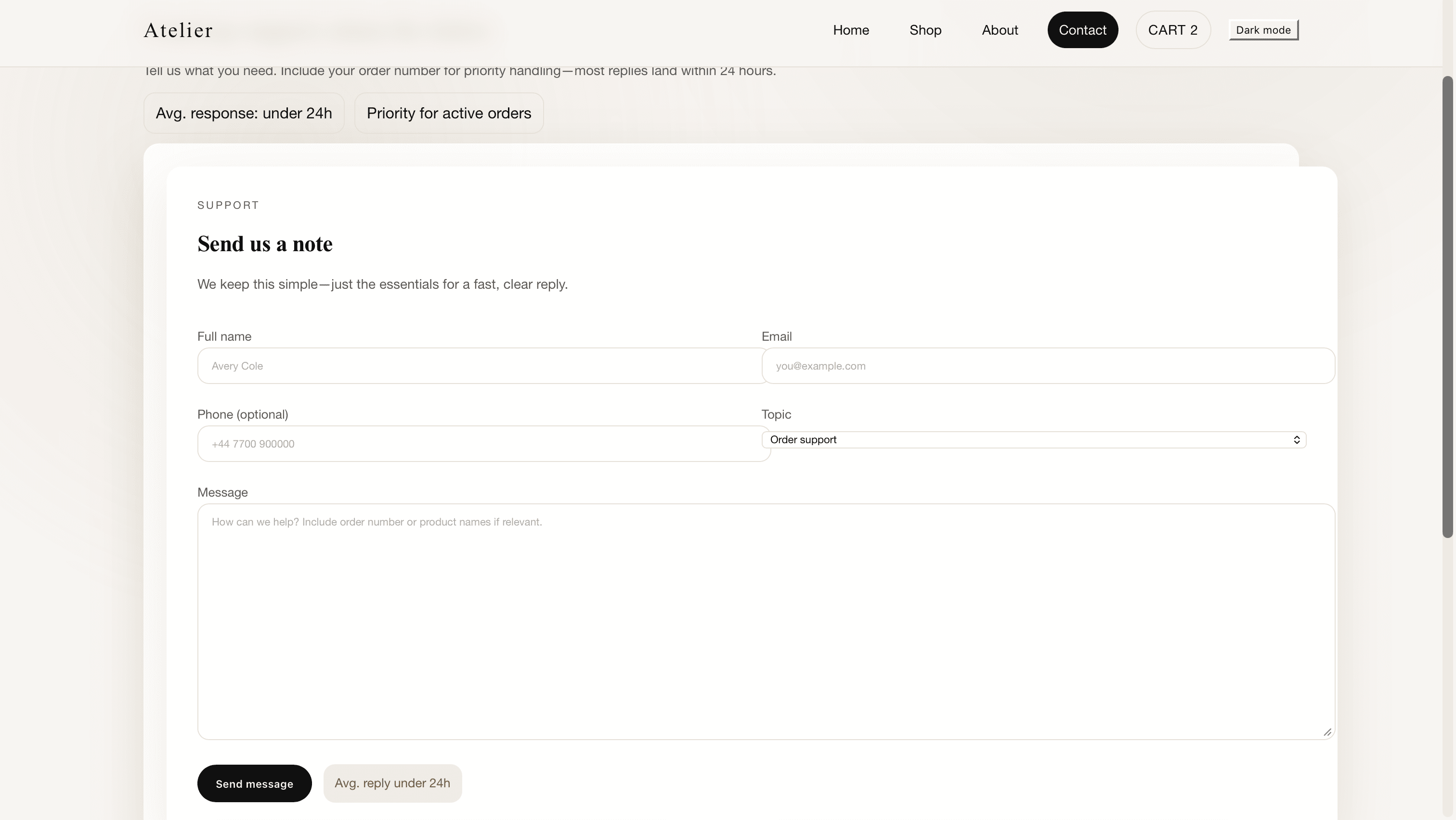The image size is (1456, 820).
Task: Enable Dark mode
Action: 1263,29
